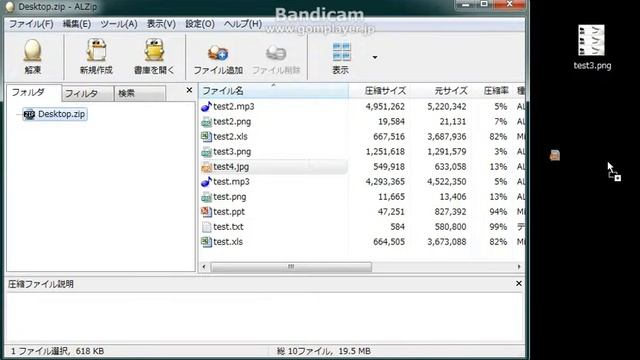The height and width of the screenshot is (360, 640).
Task: Click the ファイル追加 add file icon
Action: pos(218,53)
